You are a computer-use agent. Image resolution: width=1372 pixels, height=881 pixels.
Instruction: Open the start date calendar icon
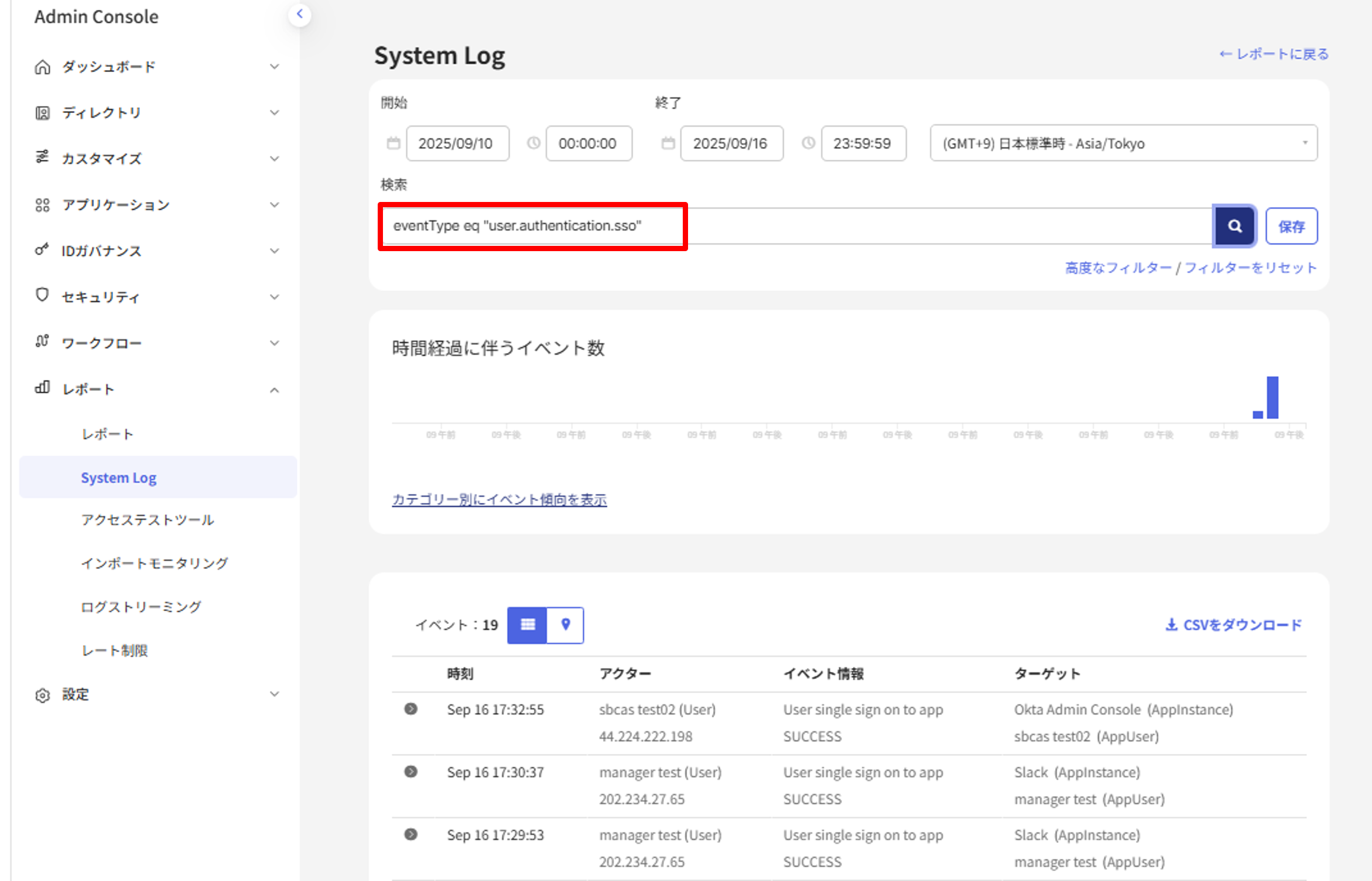(394, 143)
